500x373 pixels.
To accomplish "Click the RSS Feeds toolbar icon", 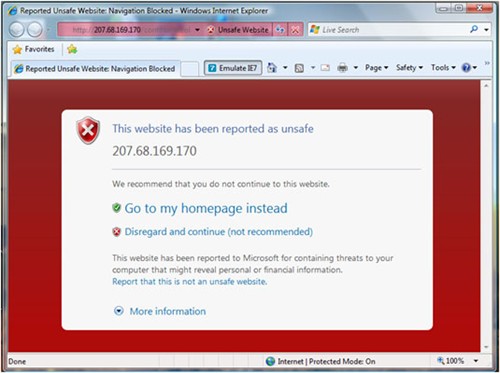I will tap(299, 68).
